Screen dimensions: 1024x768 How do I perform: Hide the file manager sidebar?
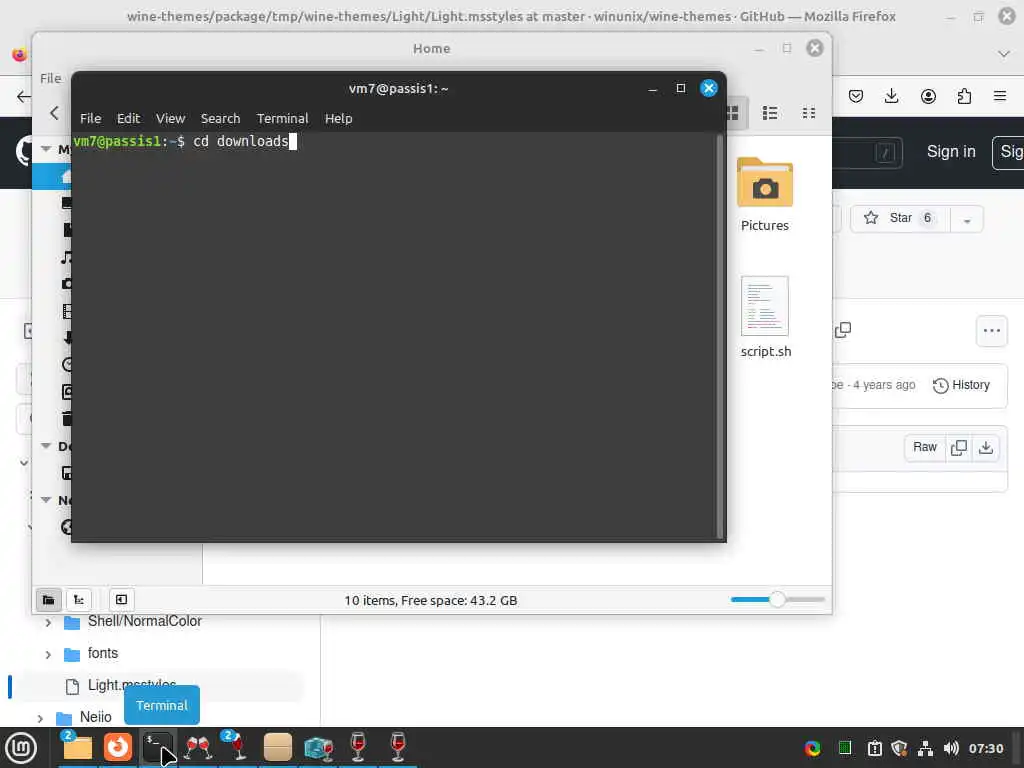click(x=121, y=600)
